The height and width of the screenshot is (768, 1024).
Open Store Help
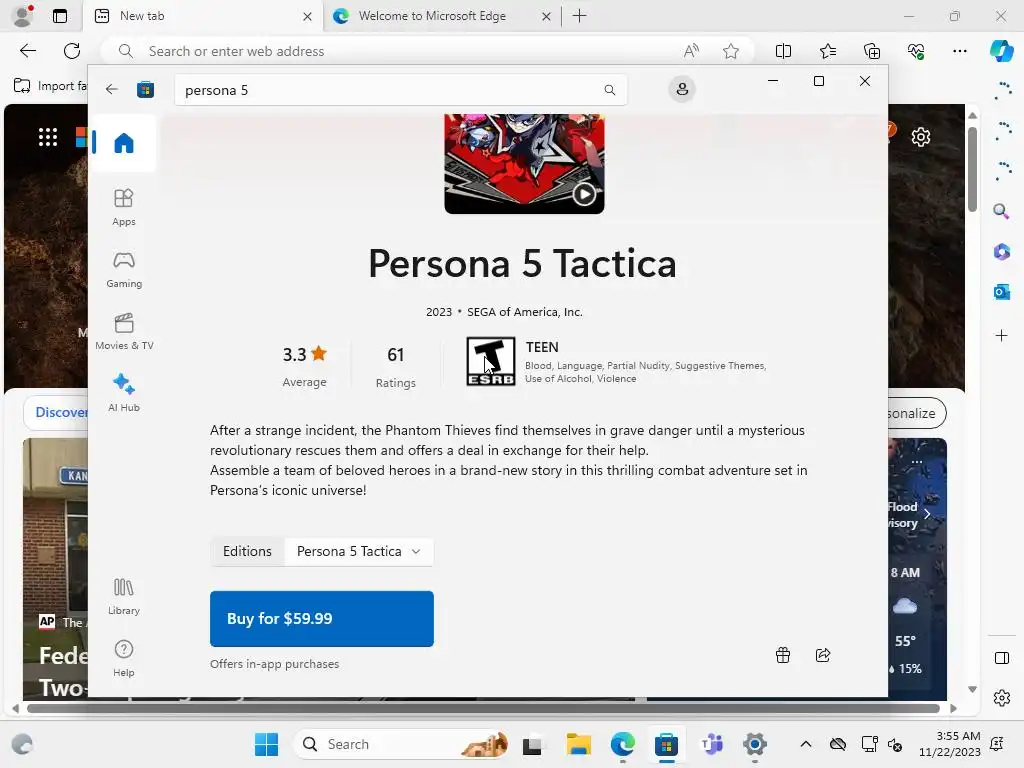(123, 658)
